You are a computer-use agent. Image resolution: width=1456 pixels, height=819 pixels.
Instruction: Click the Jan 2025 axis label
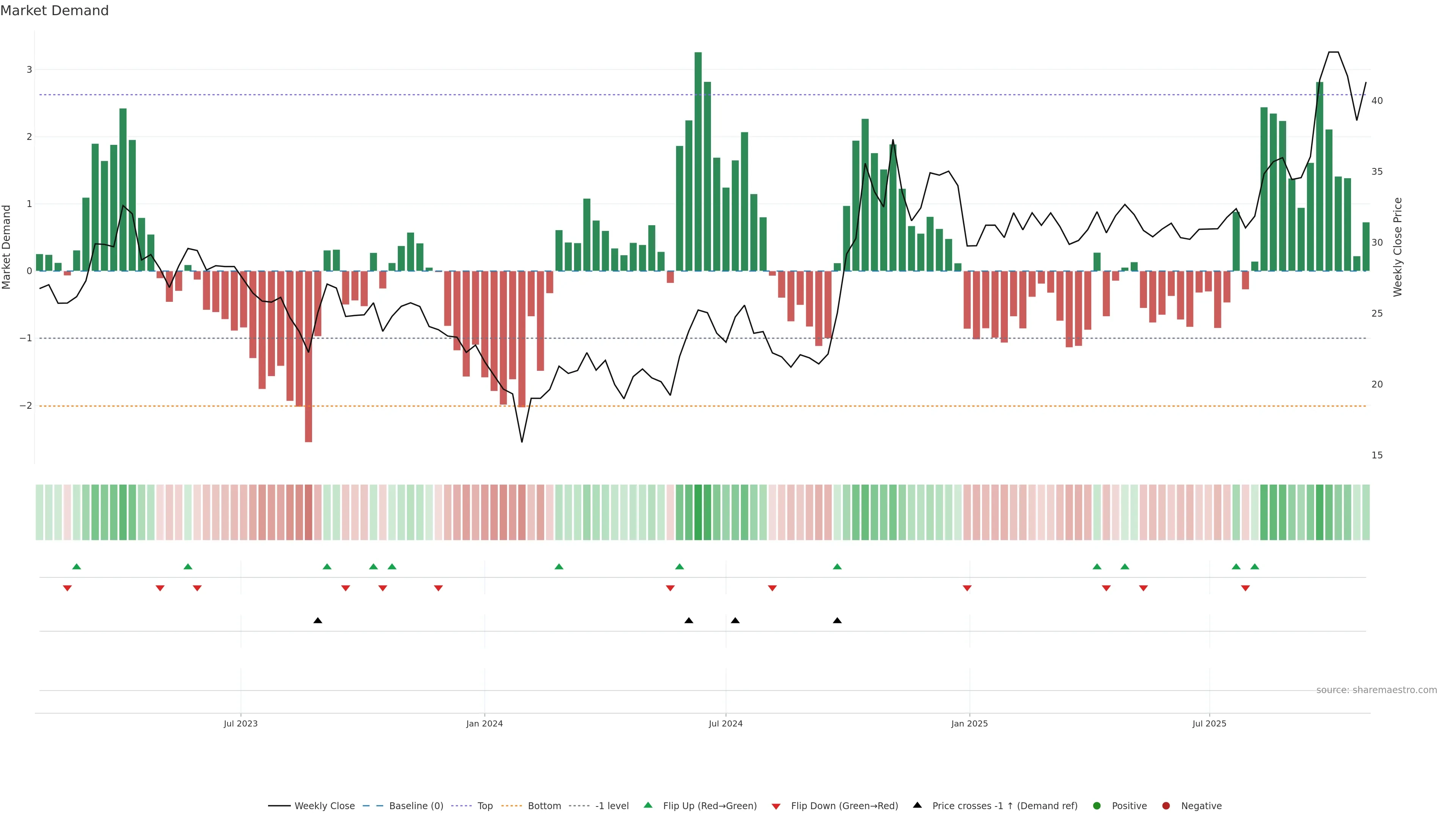click(x=970, y=723)
